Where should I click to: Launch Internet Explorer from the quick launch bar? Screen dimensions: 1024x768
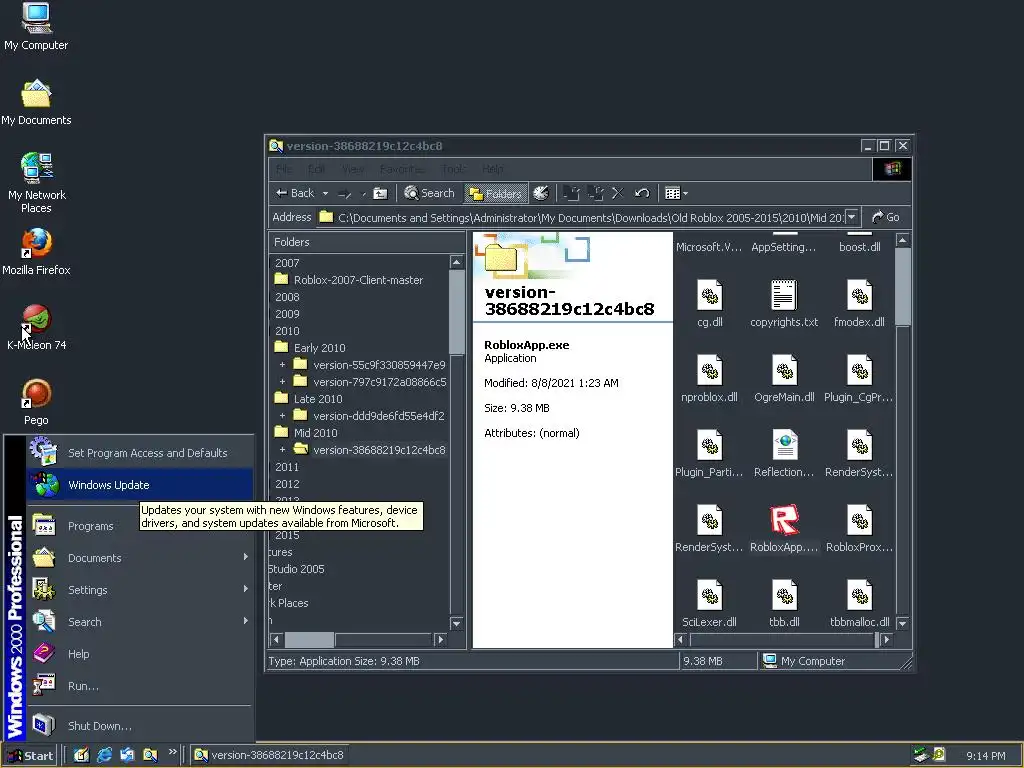[x=104, y=755]
